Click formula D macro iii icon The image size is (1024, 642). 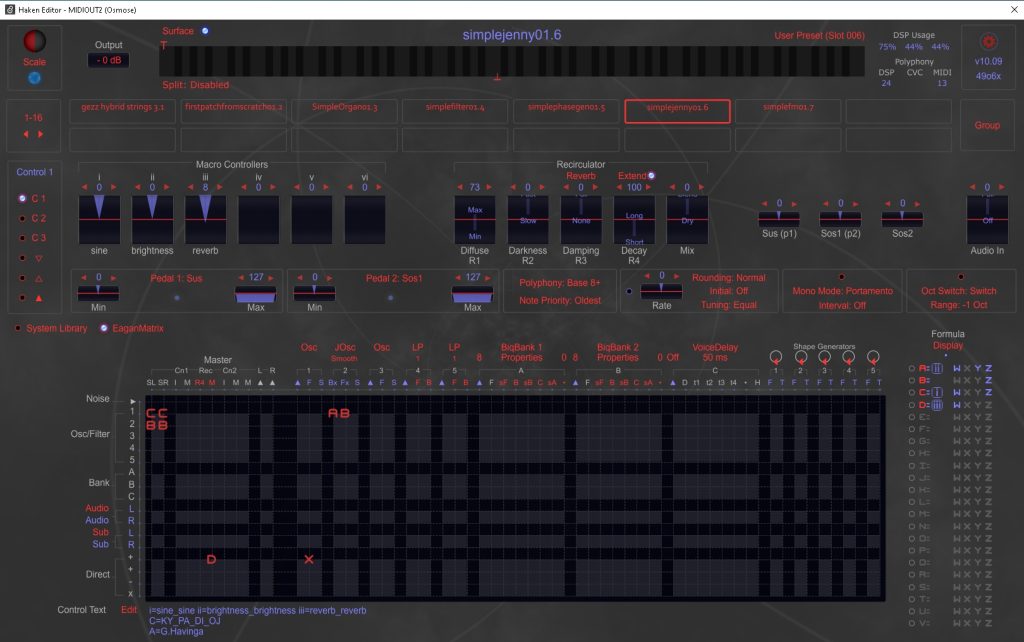pyautogui.click(x=937, y=405)
